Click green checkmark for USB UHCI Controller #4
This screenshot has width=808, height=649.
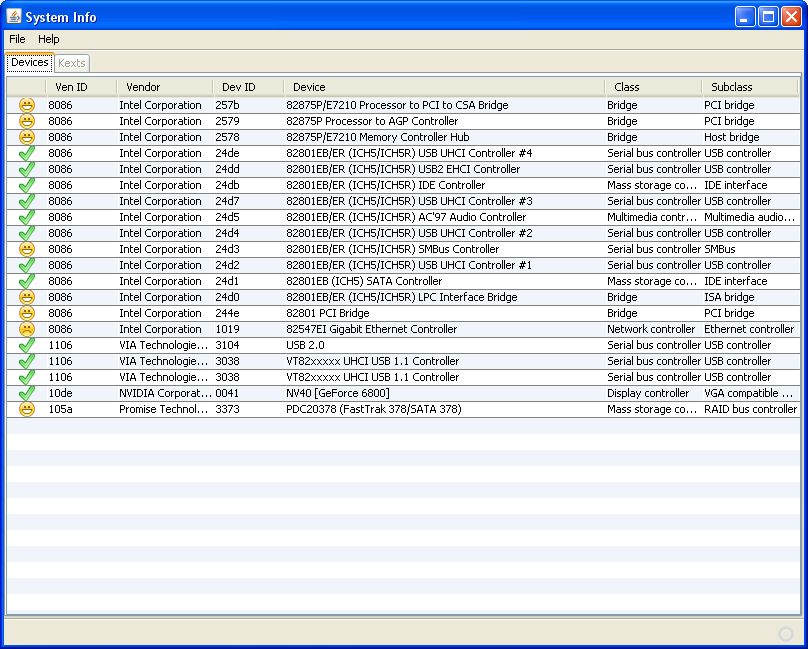[x=27, y=153]
